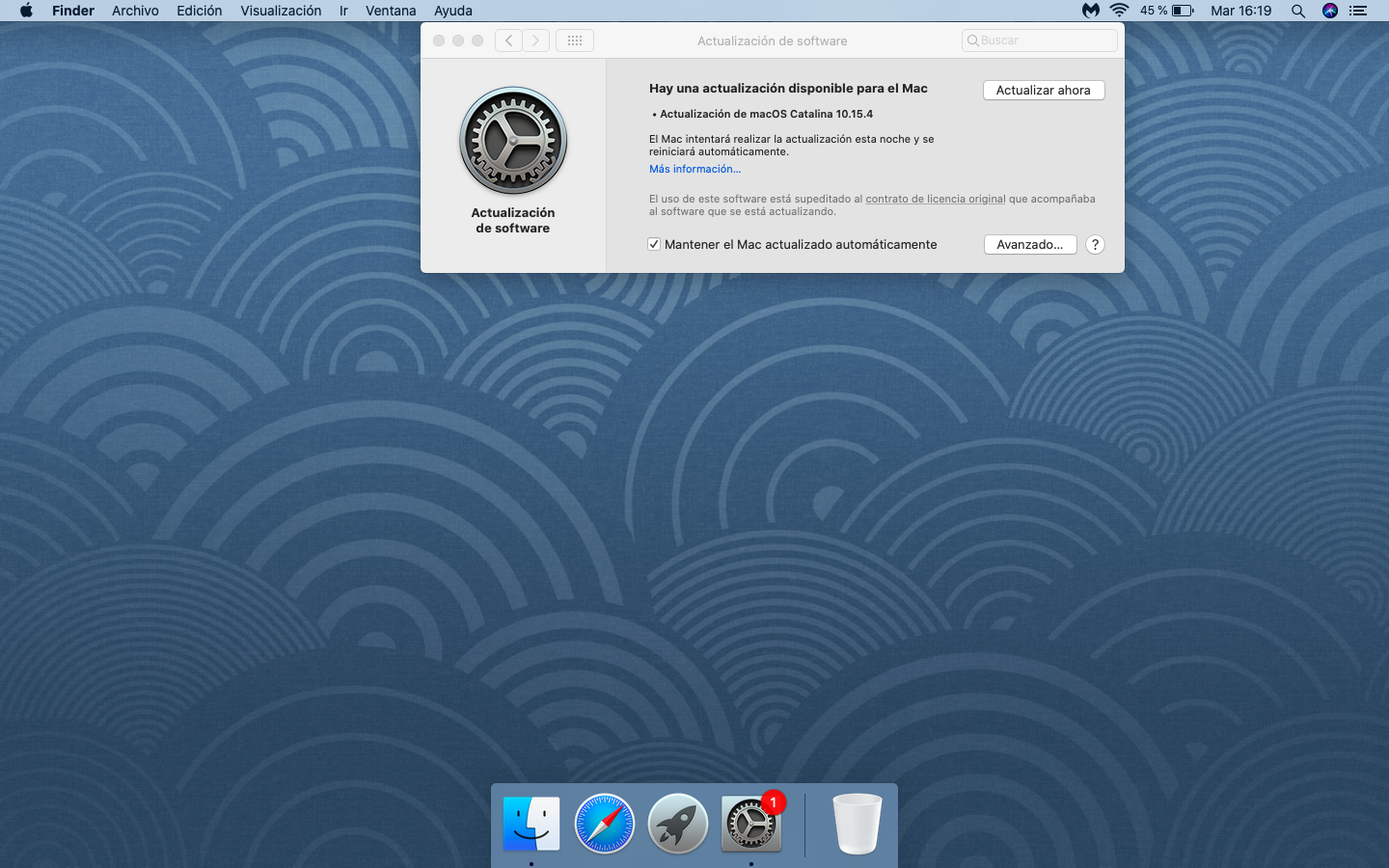The width and height of the screenshot is (1389, 868).
Task: Open the Visualización menu
Action: 281,11
